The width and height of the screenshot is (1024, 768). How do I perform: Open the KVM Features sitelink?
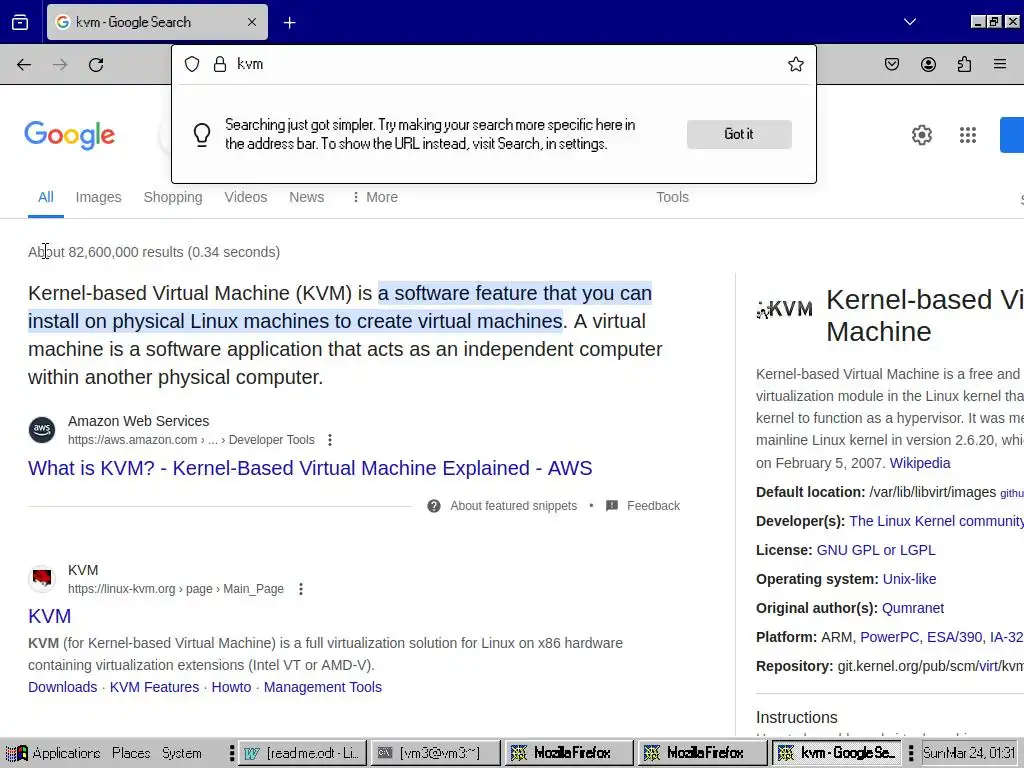[154, 687]
